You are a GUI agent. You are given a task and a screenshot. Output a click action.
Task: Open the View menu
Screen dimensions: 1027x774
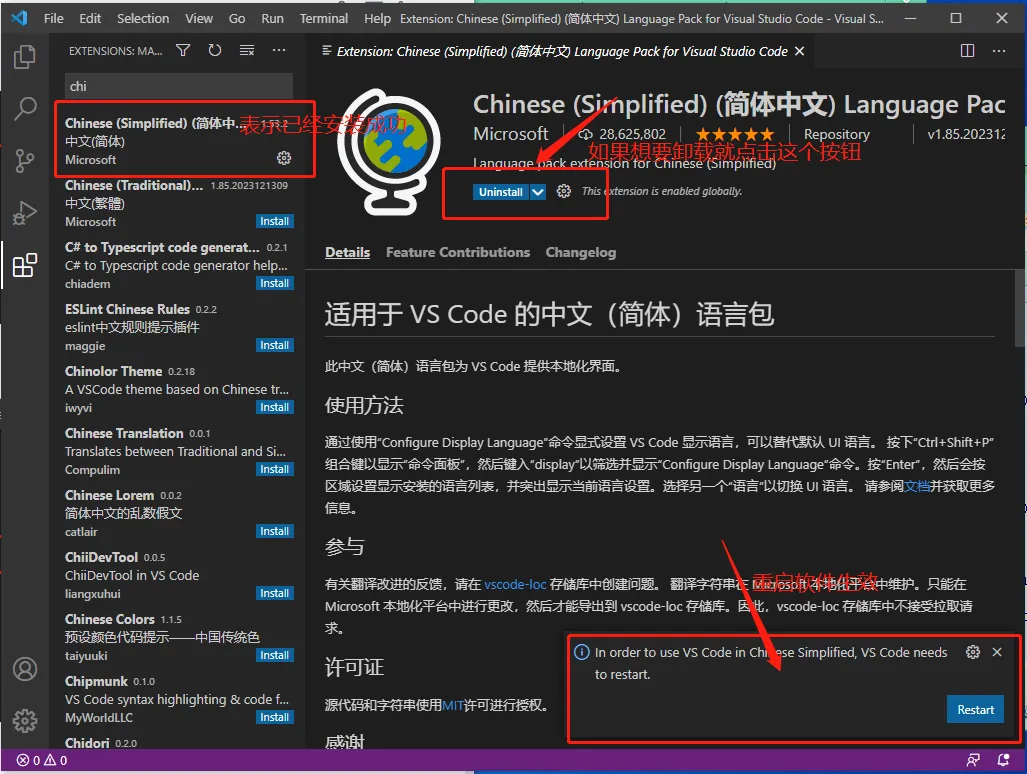click(x=198, y=18)
